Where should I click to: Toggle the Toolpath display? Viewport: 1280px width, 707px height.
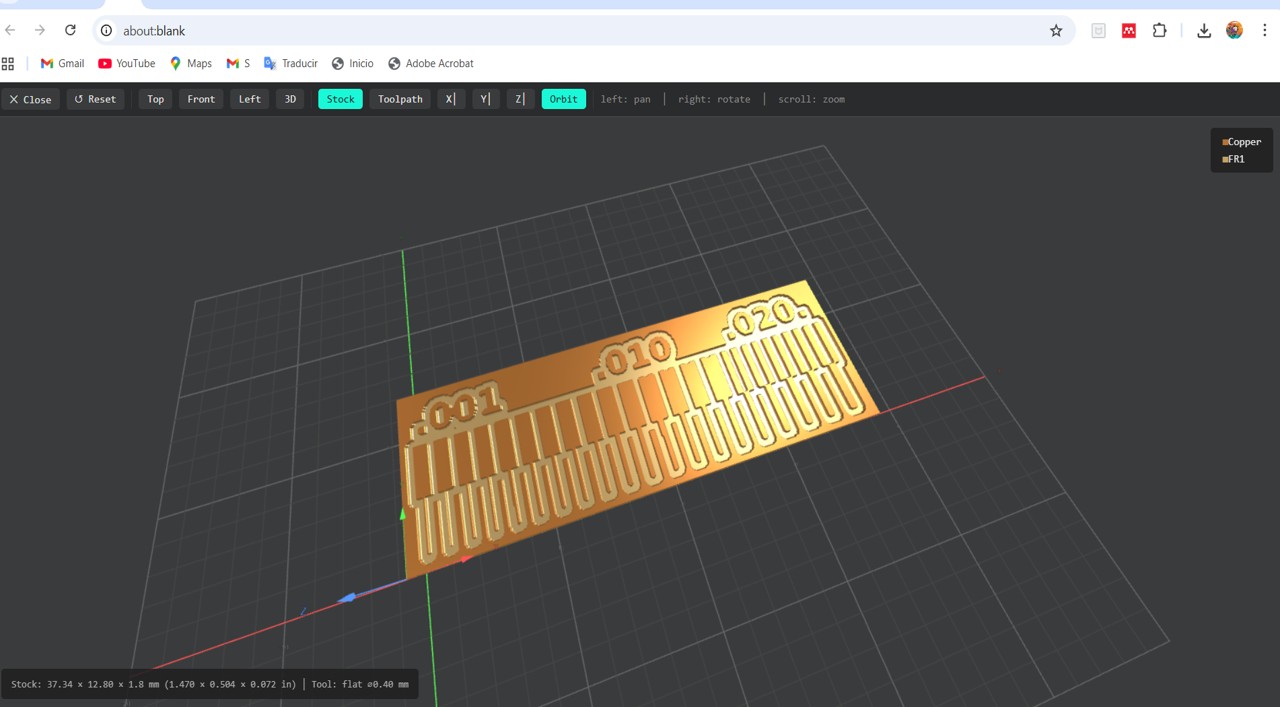tap(400, 99)
